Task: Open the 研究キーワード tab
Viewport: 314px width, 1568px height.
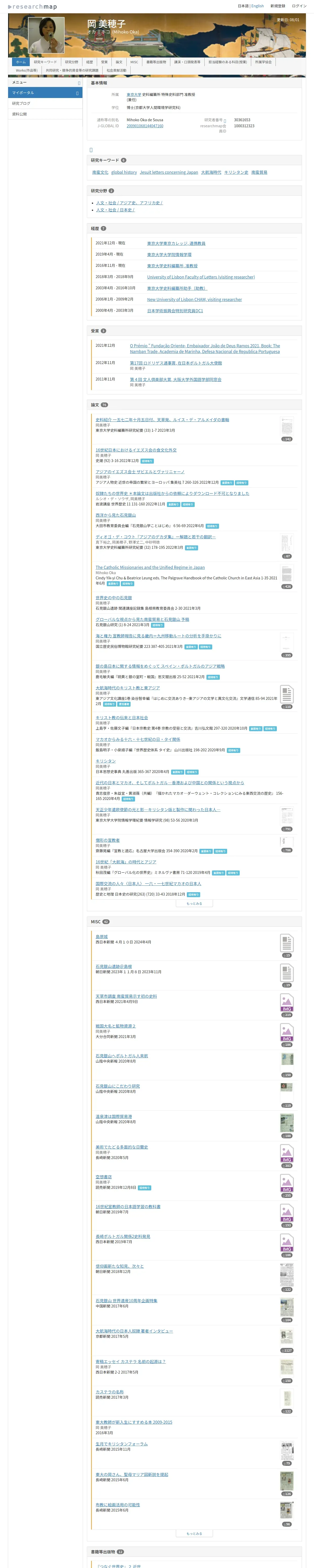Action: 45,62
